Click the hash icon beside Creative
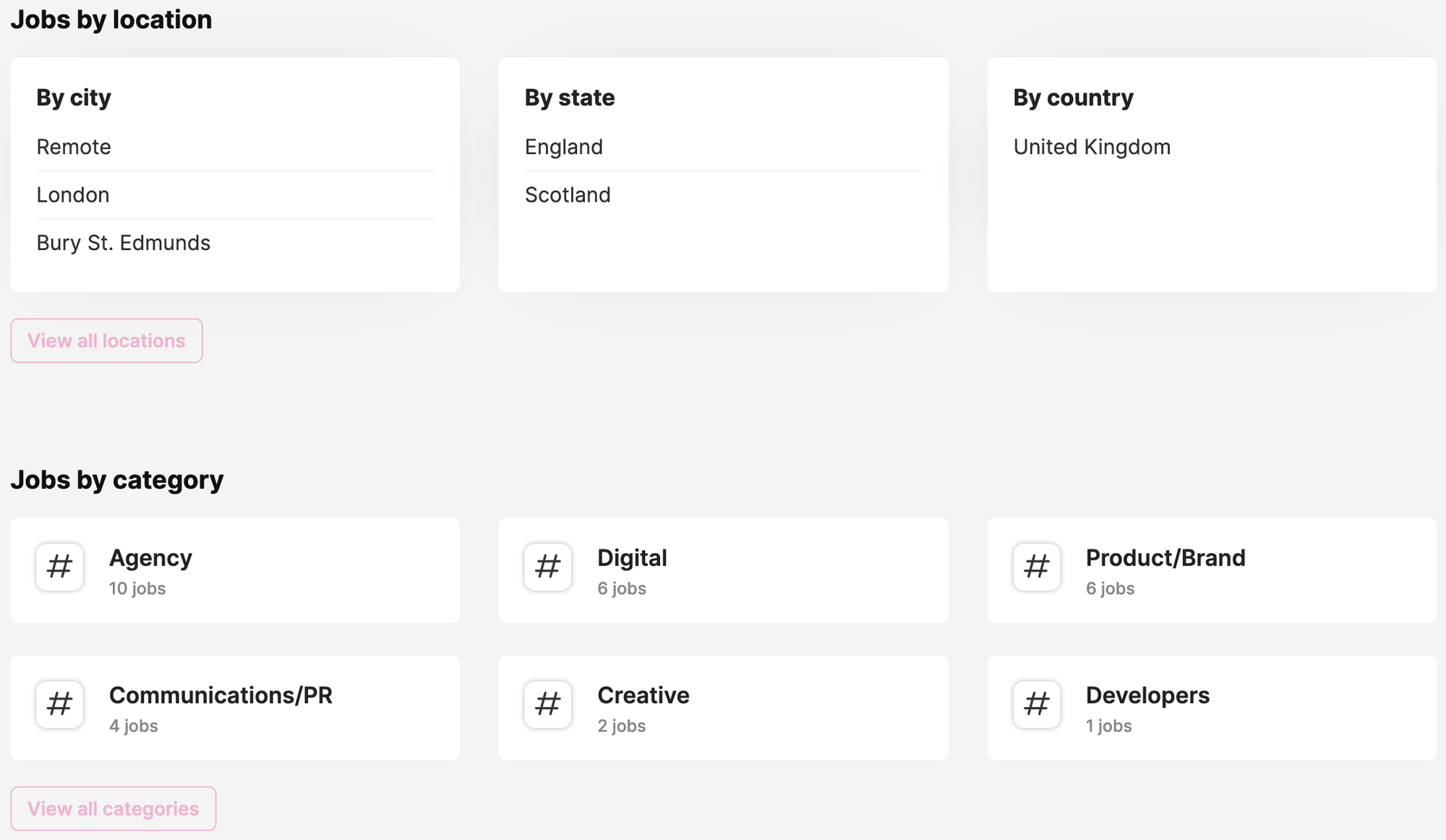The height and width of the screenshot is (840, 1446). 548,704
